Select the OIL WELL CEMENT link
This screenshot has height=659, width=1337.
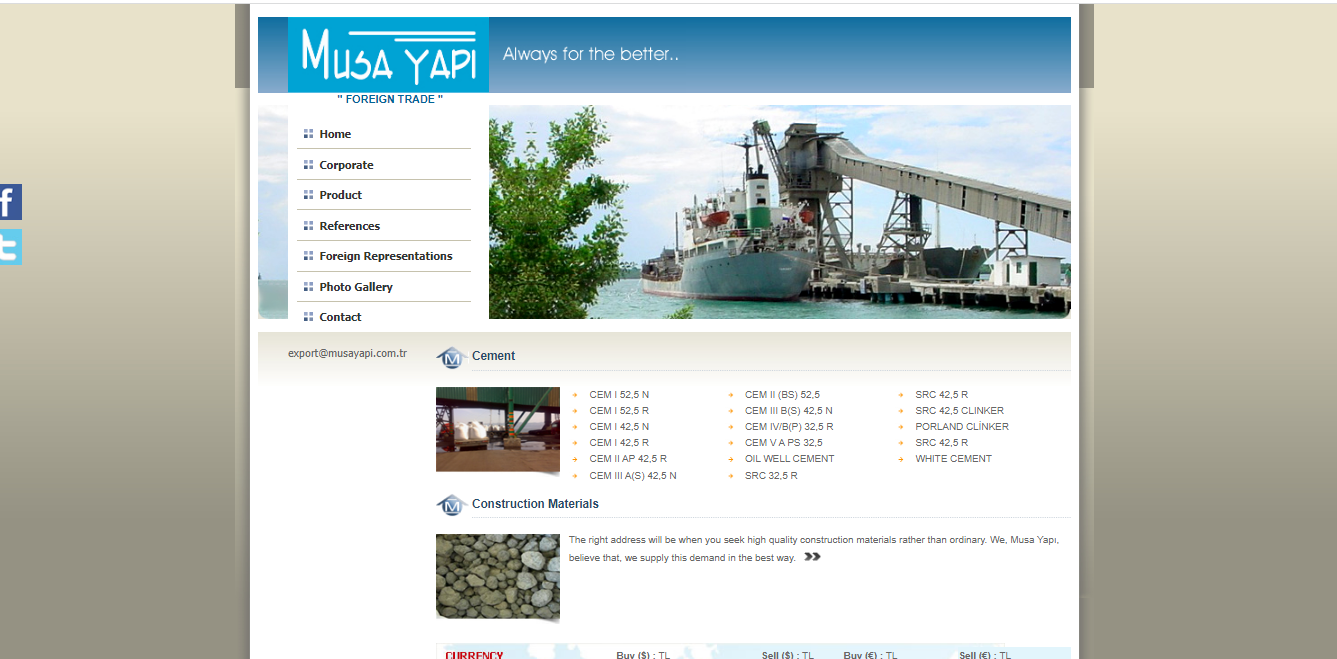coord(789,459)
